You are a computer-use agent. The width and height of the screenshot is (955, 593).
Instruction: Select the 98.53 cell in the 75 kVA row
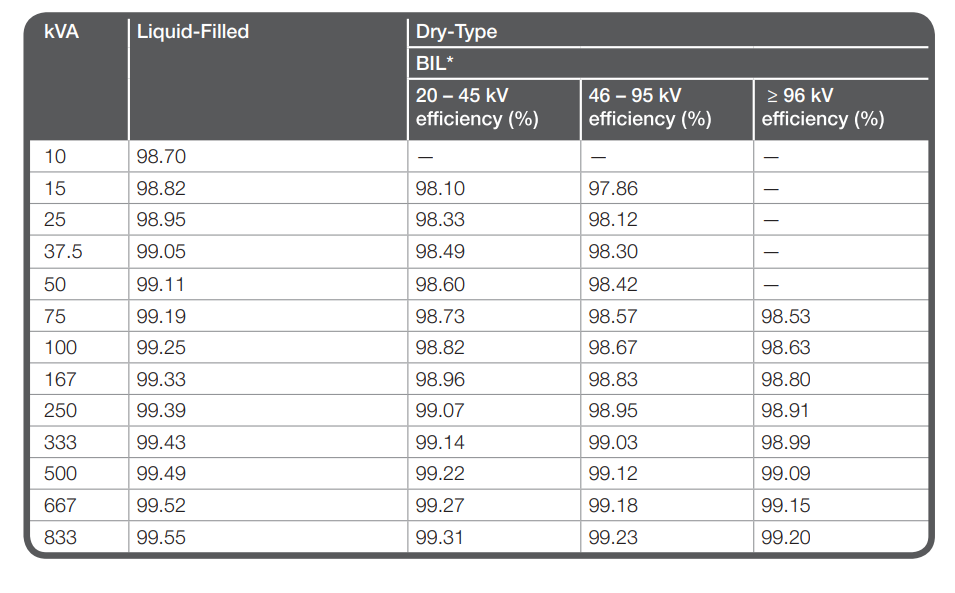[x=786, y=317]
